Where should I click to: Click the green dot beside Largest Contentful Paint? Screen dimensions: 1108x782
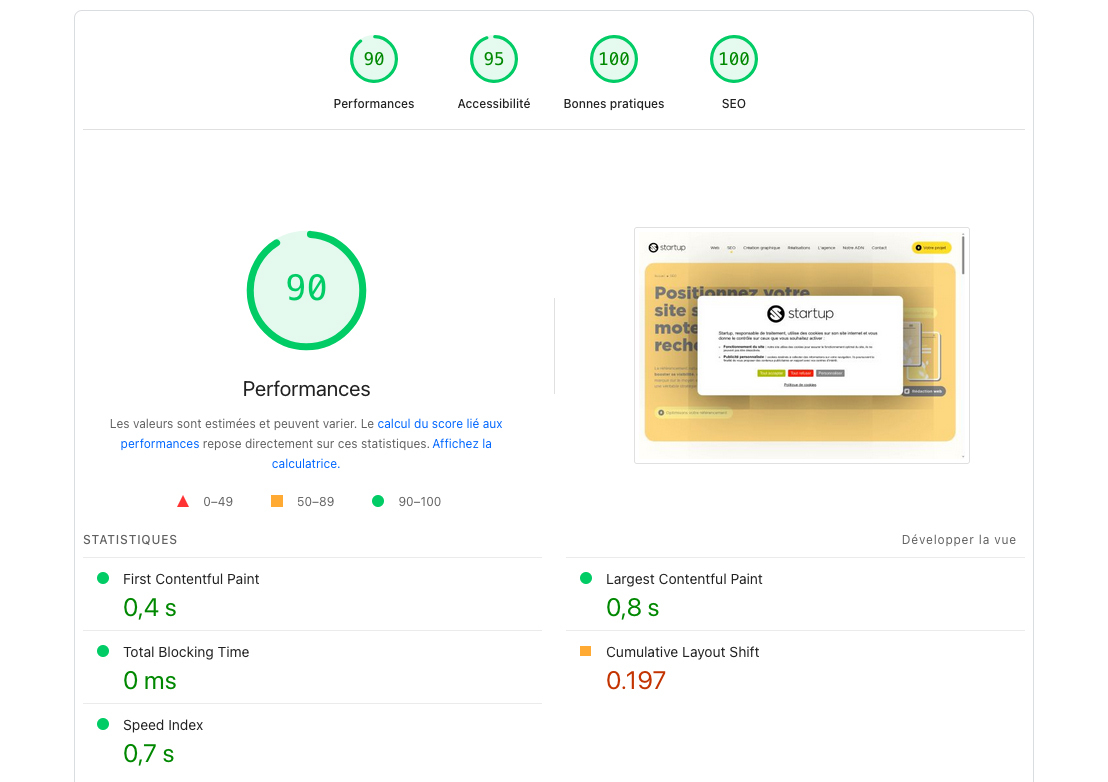tap(585, 578)
